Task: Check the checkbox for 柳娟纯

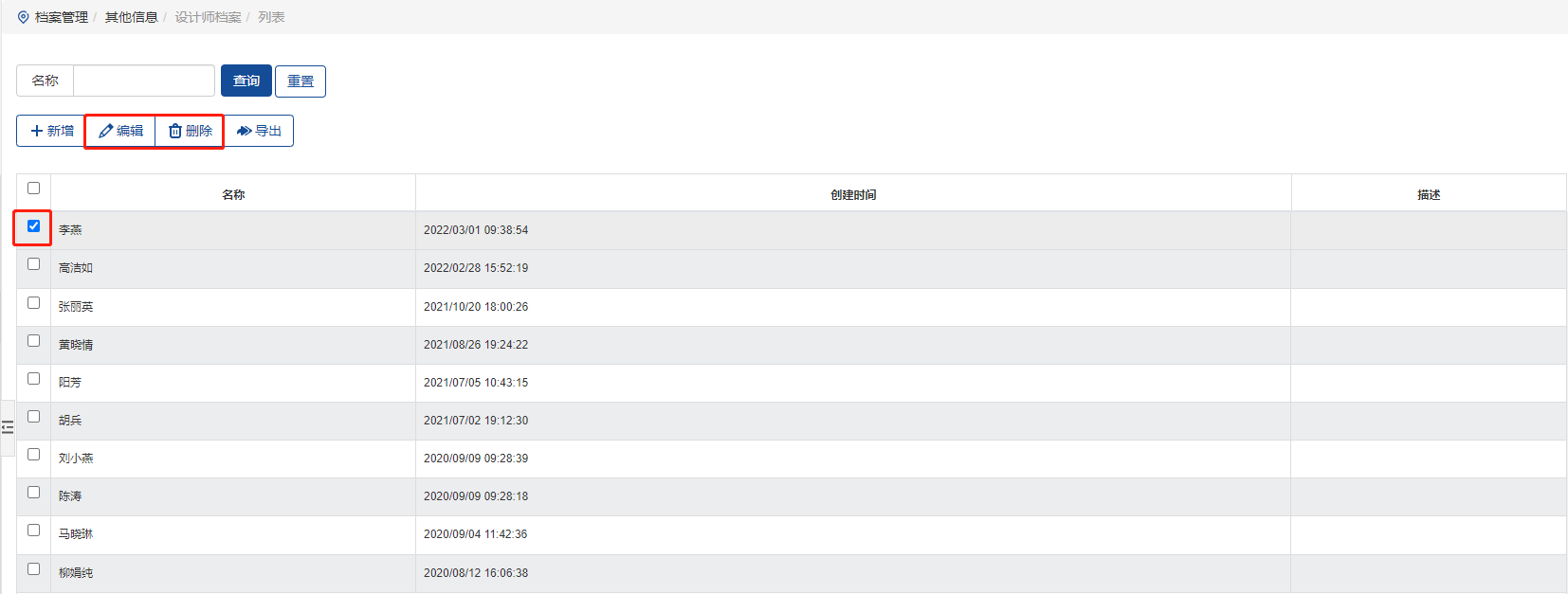Action: (x=33, y=568)
